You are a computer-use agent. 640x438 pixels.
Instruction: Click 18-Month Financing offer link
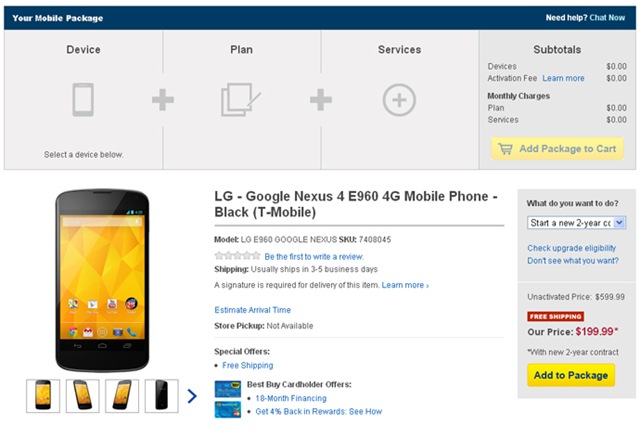coord(291,398)
